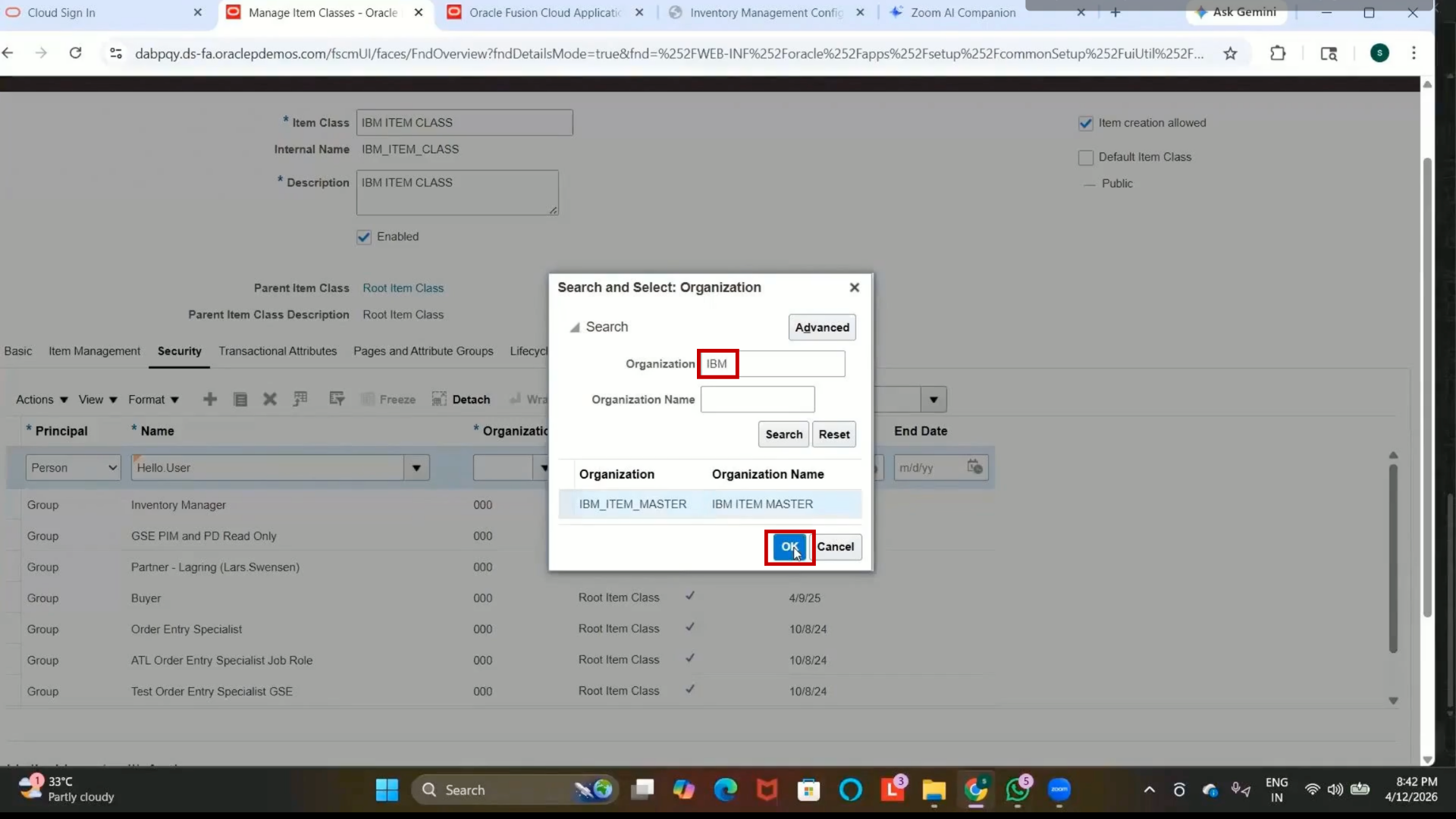Open Chrome profile avatar

tap(1379, 53)
